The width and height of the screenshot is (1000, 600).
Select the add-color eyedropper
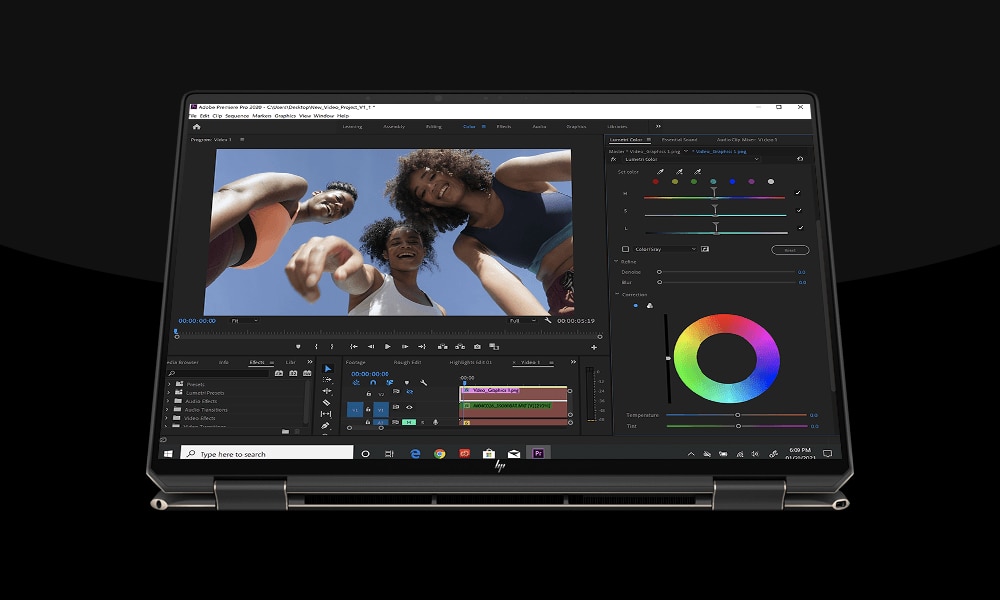(x=679, y=172)
